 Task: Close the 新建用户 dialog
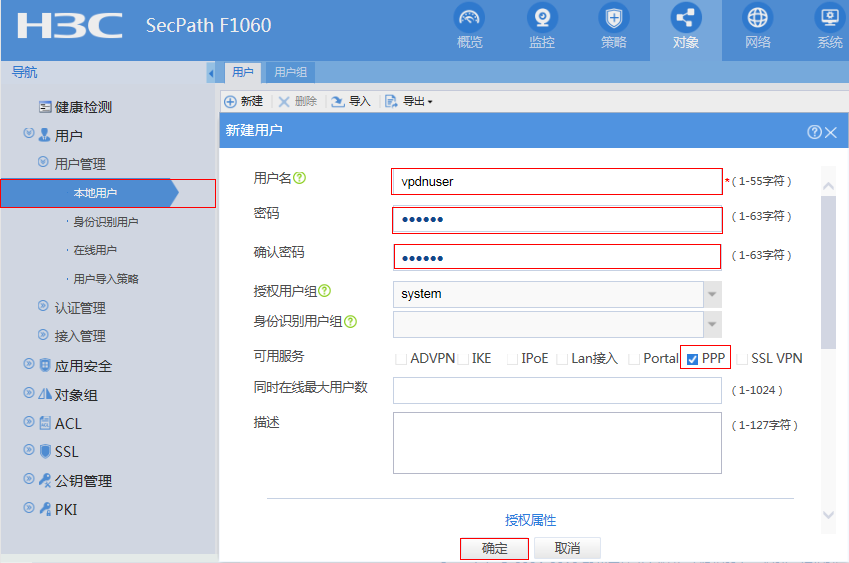click(x=831, y=132)
